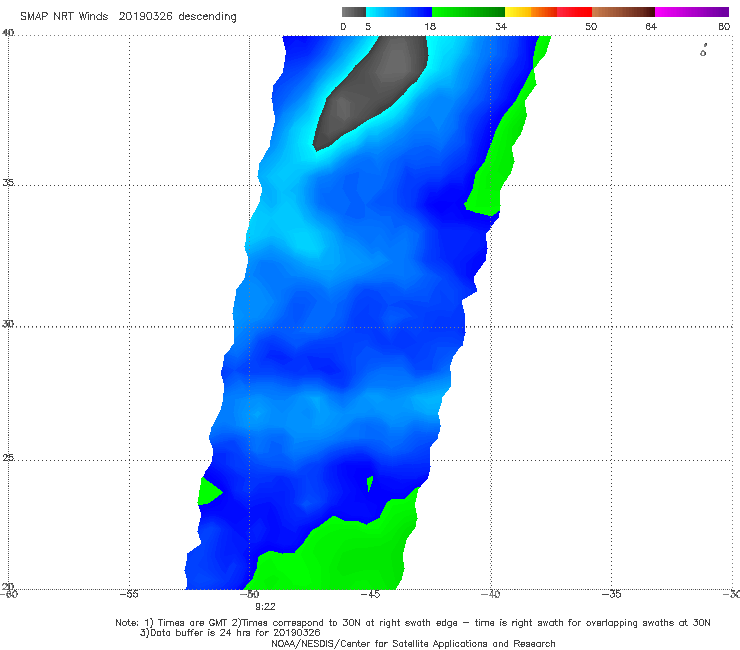Click the yellow-orange segment of the color bar
Image resolution: width=740 pixels, height=650 pixels.
coord(530,12)
